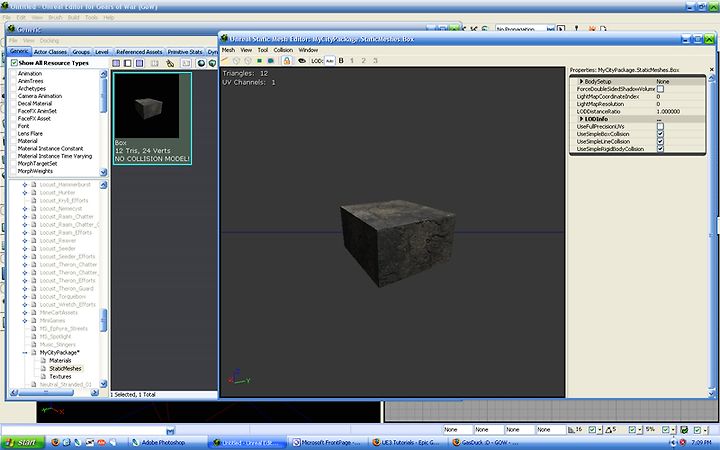Expand the MiniGames package node

pos(25,321)
